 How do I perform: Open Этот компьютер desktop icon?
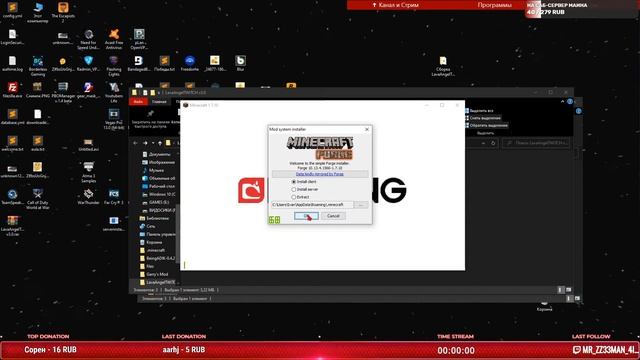[38, 11]
